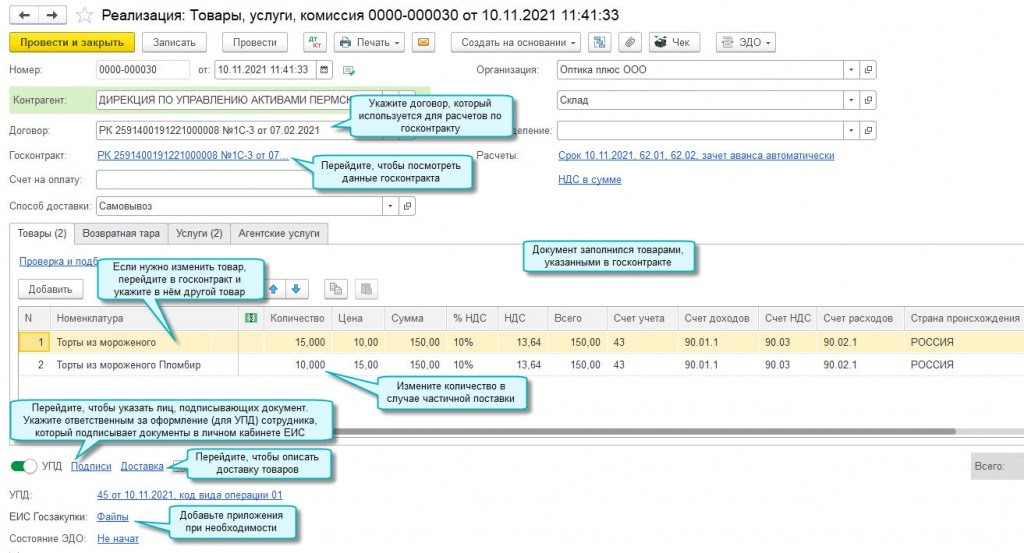
Task: Click Провести и закрыть button
Action: tap(72, 42)
